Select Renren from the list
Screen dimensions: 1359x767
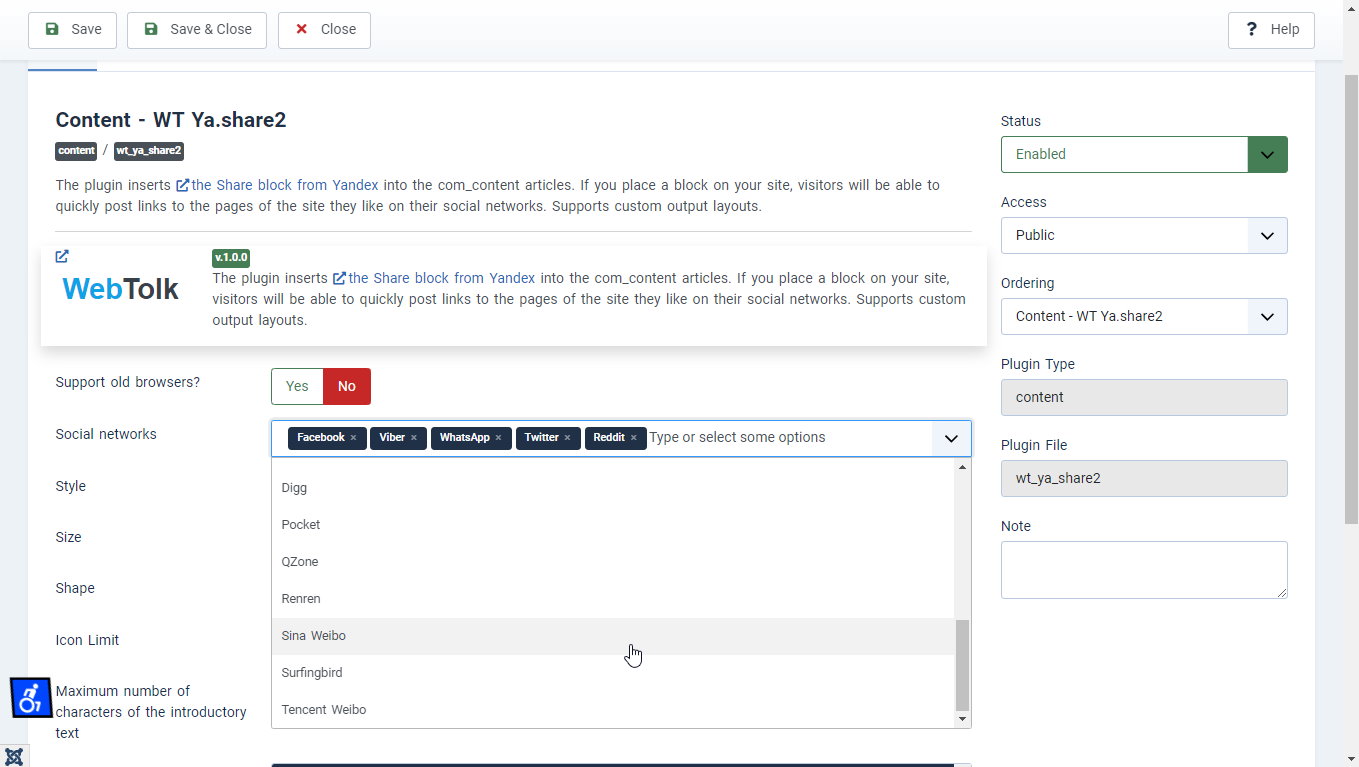[613, 599]
